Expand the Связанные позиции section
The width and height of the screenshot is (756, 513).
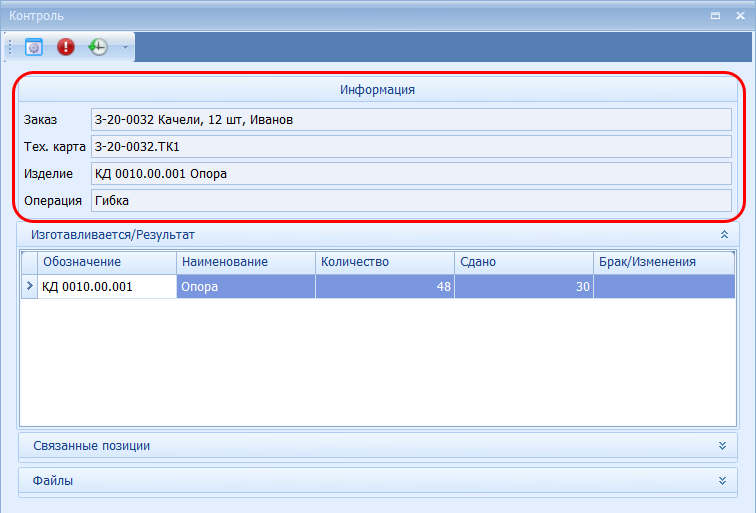coord(722,445)
